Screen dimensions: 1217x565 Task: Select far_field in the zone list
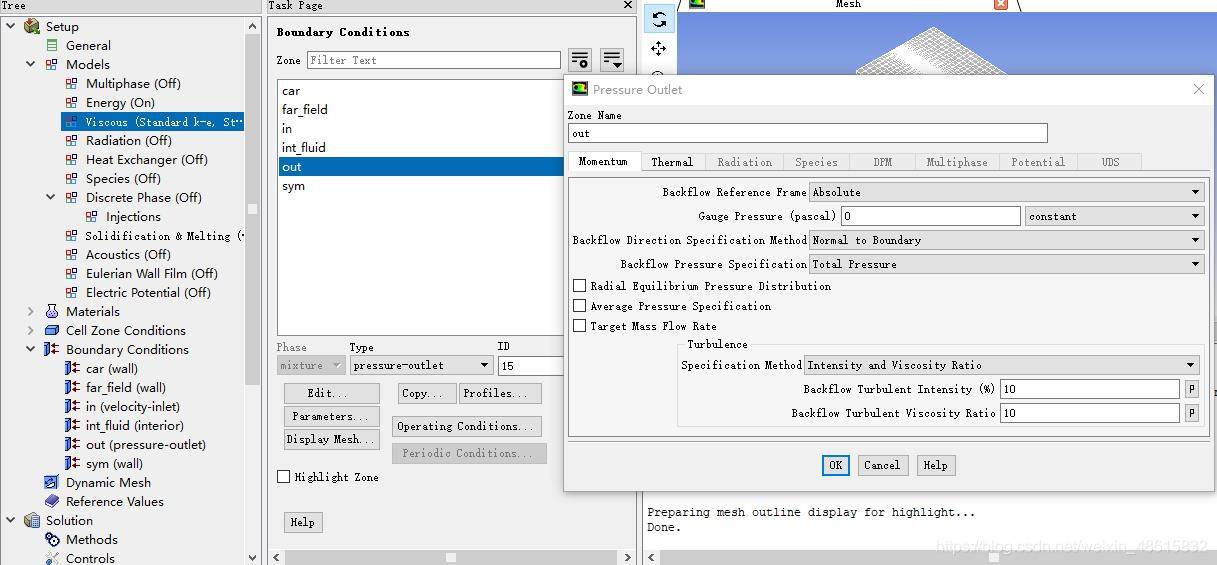pos(421,109)
